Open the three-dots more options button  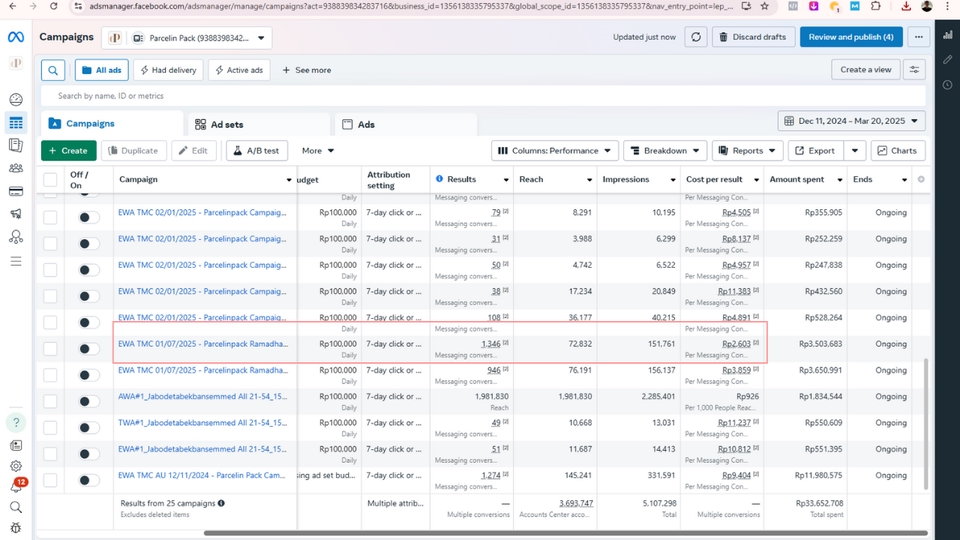click(918, 37)
